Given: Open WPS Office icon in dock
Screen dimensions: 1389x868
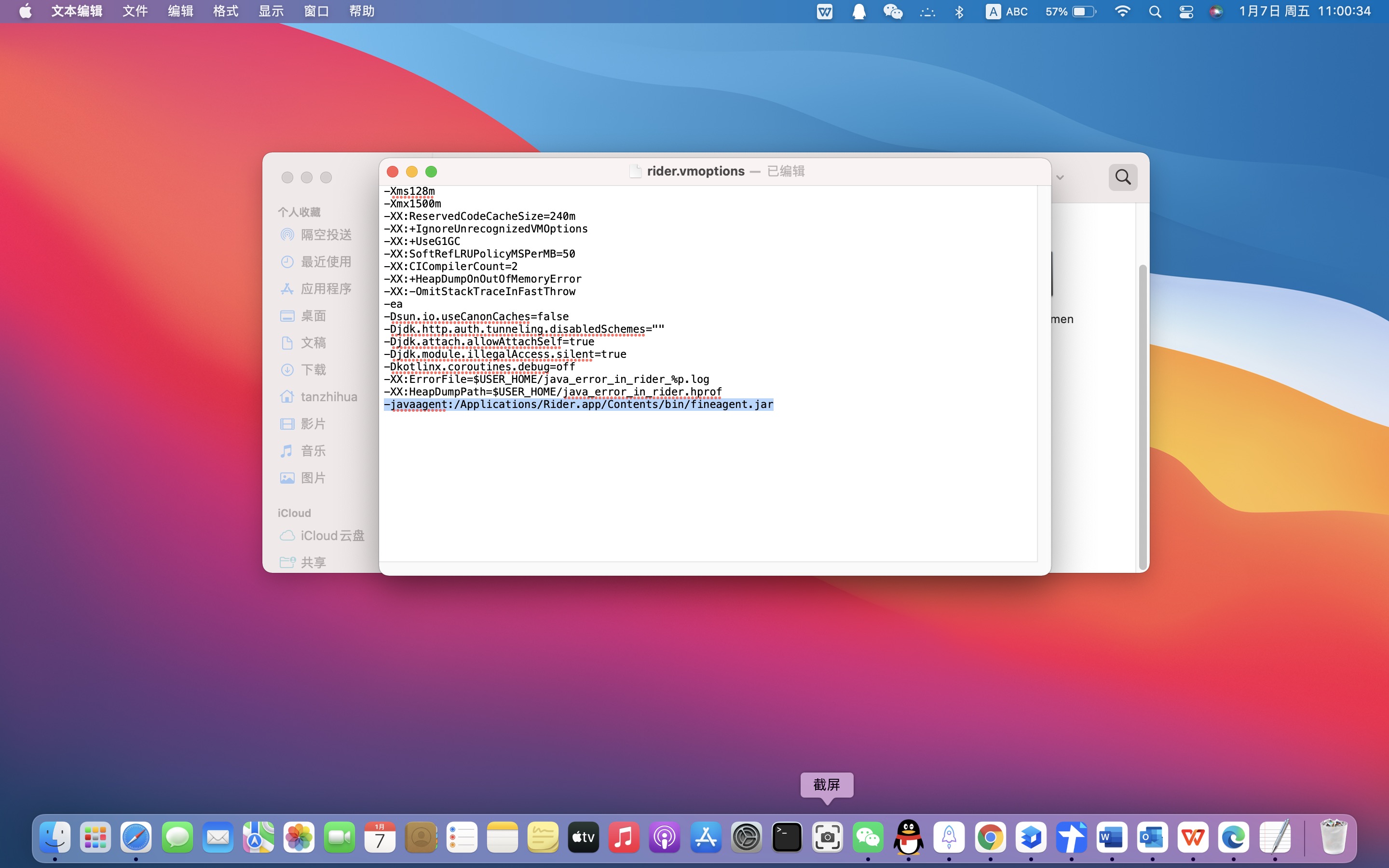Looking at the screenshot, I should point(1193,838).
